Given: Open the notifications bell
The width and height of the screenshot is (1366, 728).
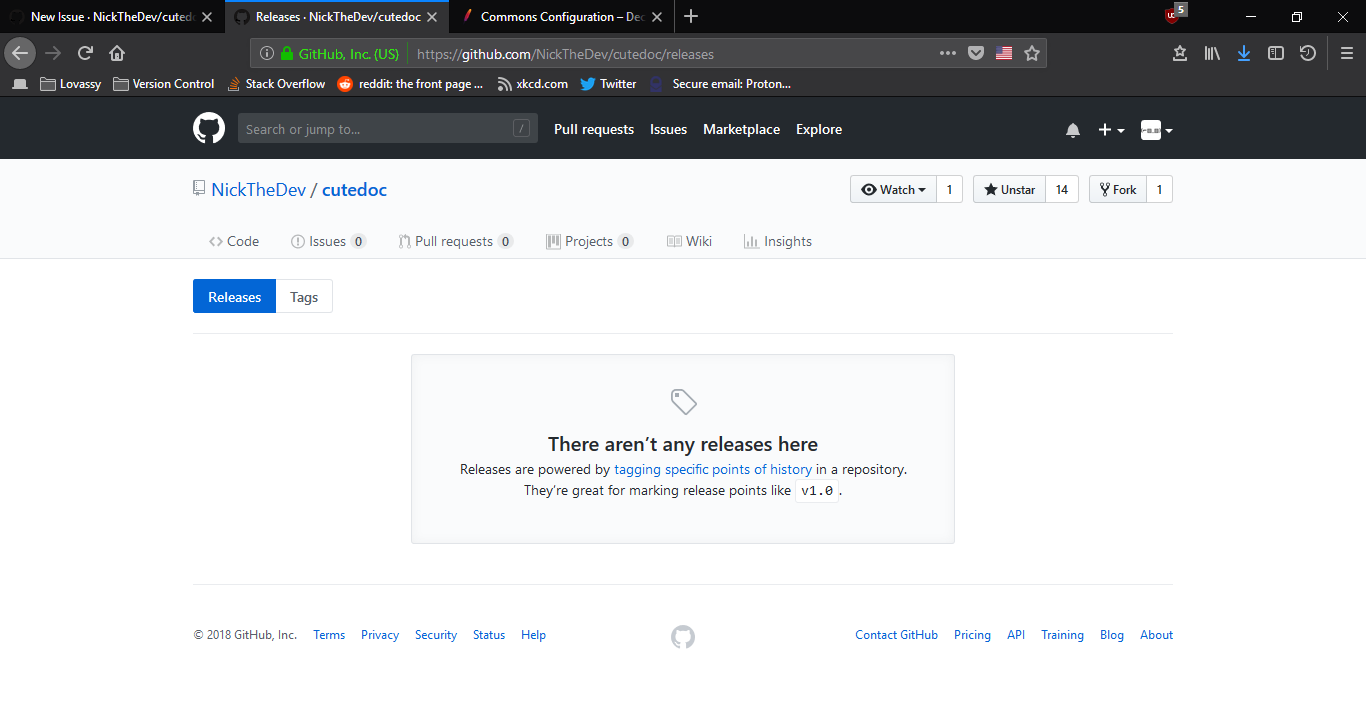Looking at the screenshot, I should point(1073,130).
